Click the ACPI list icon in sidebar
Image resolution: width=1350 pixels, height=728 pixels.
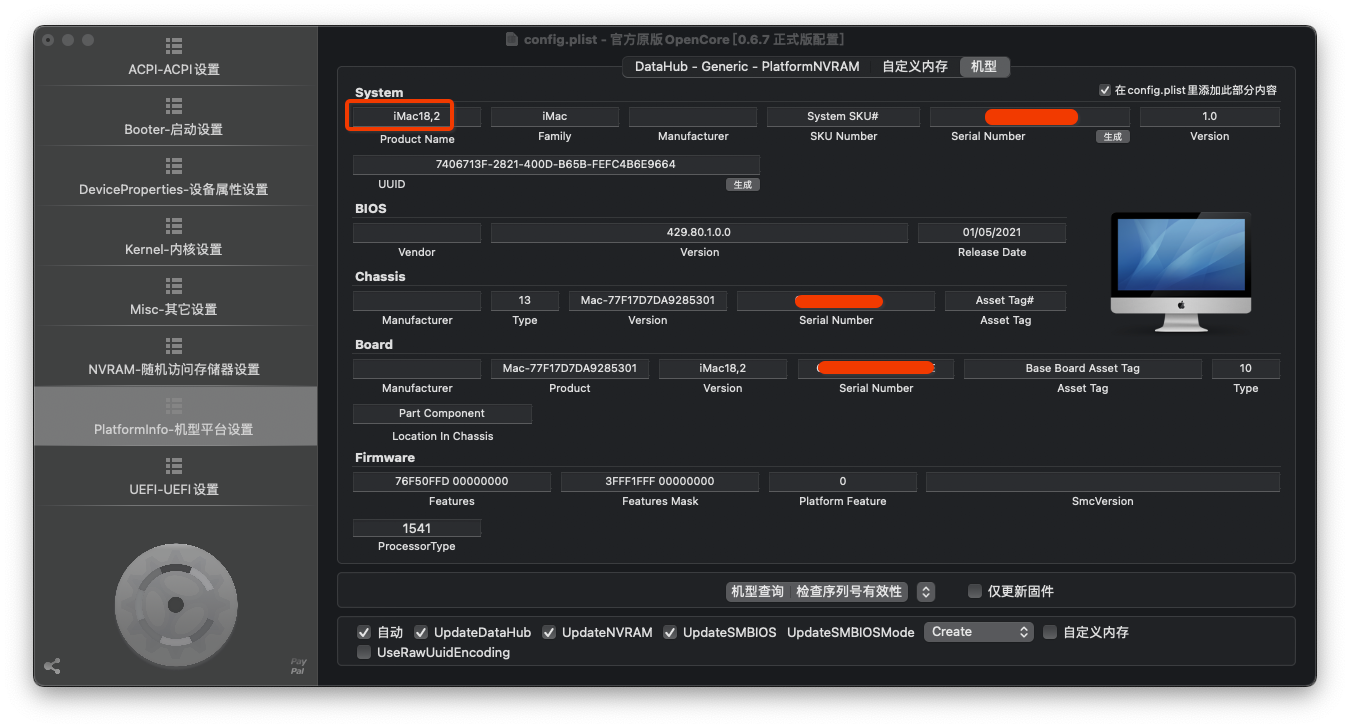(x=174, y=46)
